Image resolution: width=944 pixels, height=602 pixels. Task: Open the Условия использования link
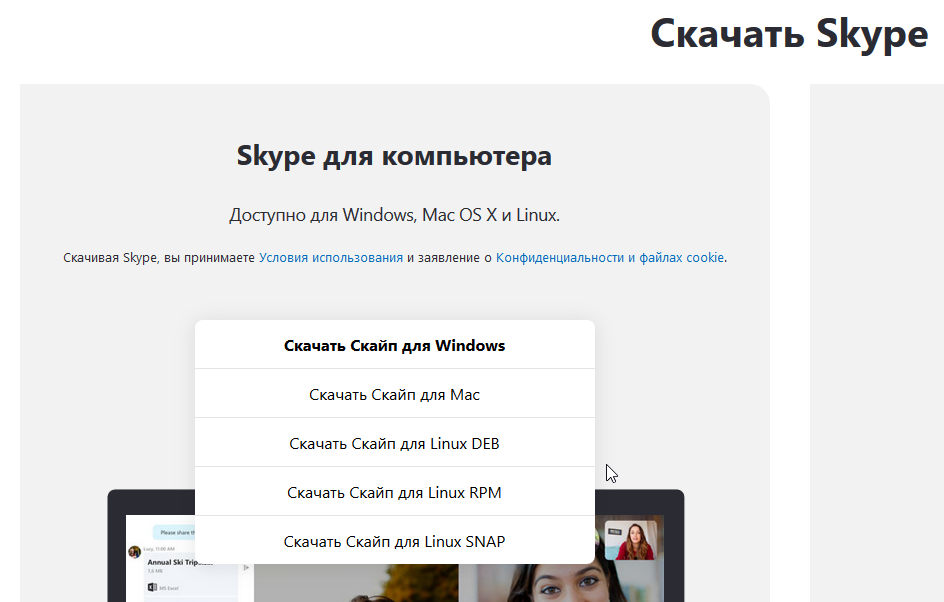coord(331,258)
